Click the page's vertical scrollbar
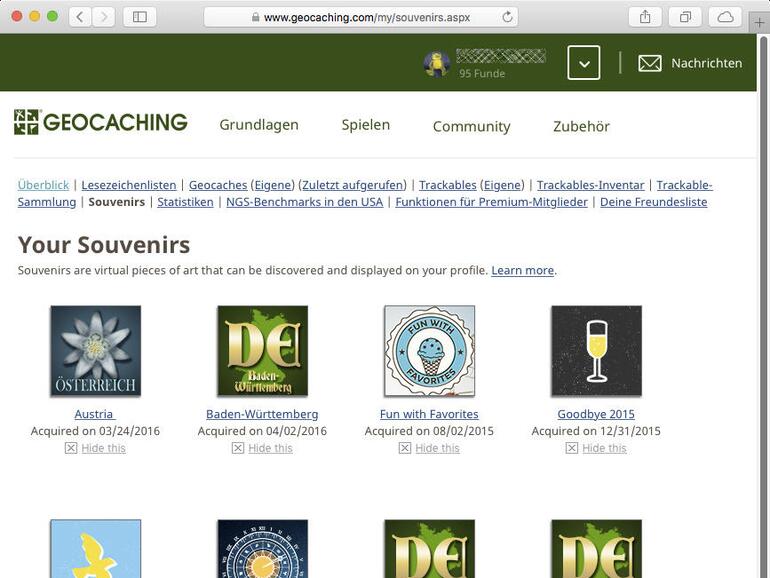Viewport: 770px width, 578px height. [764, 306]
